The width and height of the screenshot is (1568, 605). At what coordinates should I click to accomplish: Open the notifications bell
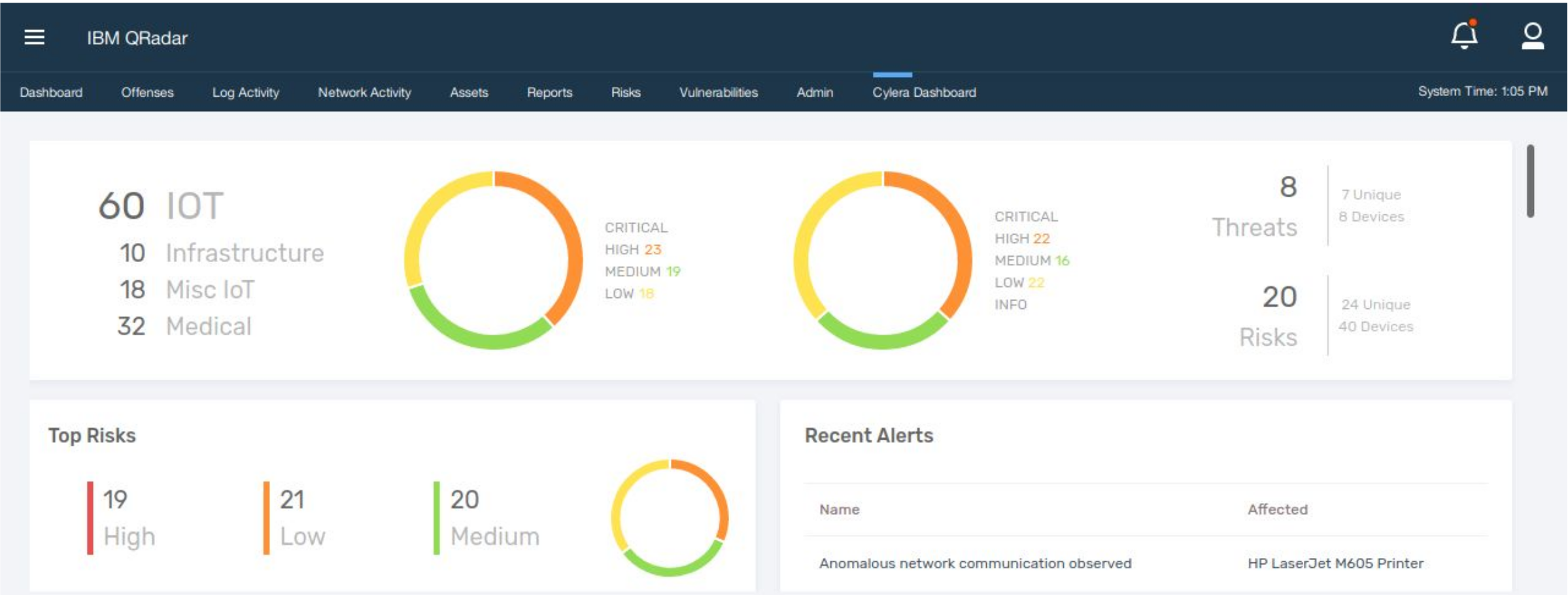point(1465,35)
